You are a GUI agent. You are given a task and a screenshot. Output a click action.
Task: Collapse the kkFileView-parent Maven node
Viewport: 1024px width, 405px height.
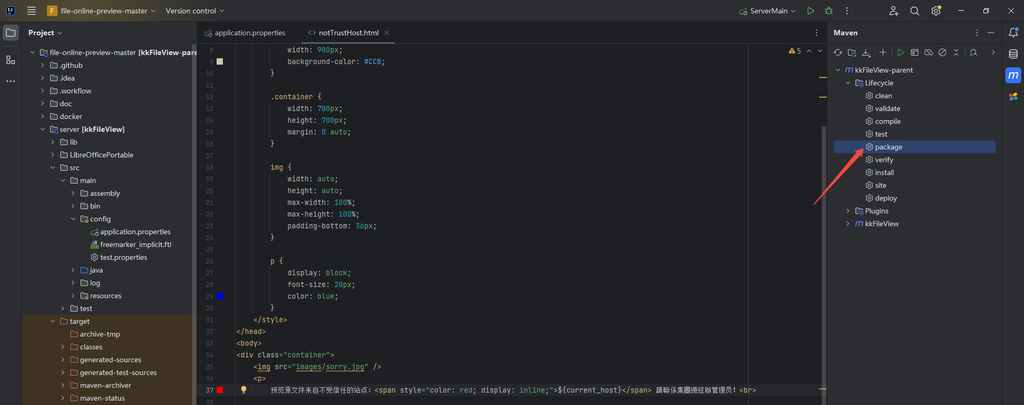point(839,70)
